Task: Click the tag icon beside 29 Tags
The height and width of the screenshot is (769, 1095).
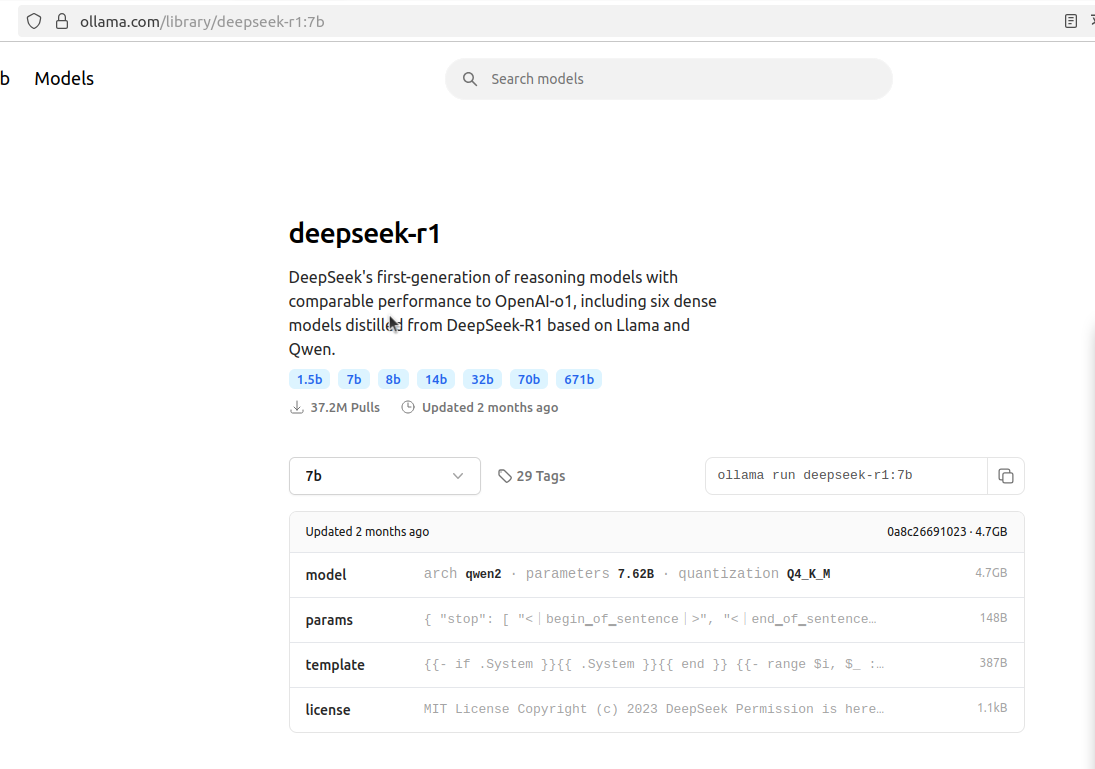Action: (x=505, y=475)
